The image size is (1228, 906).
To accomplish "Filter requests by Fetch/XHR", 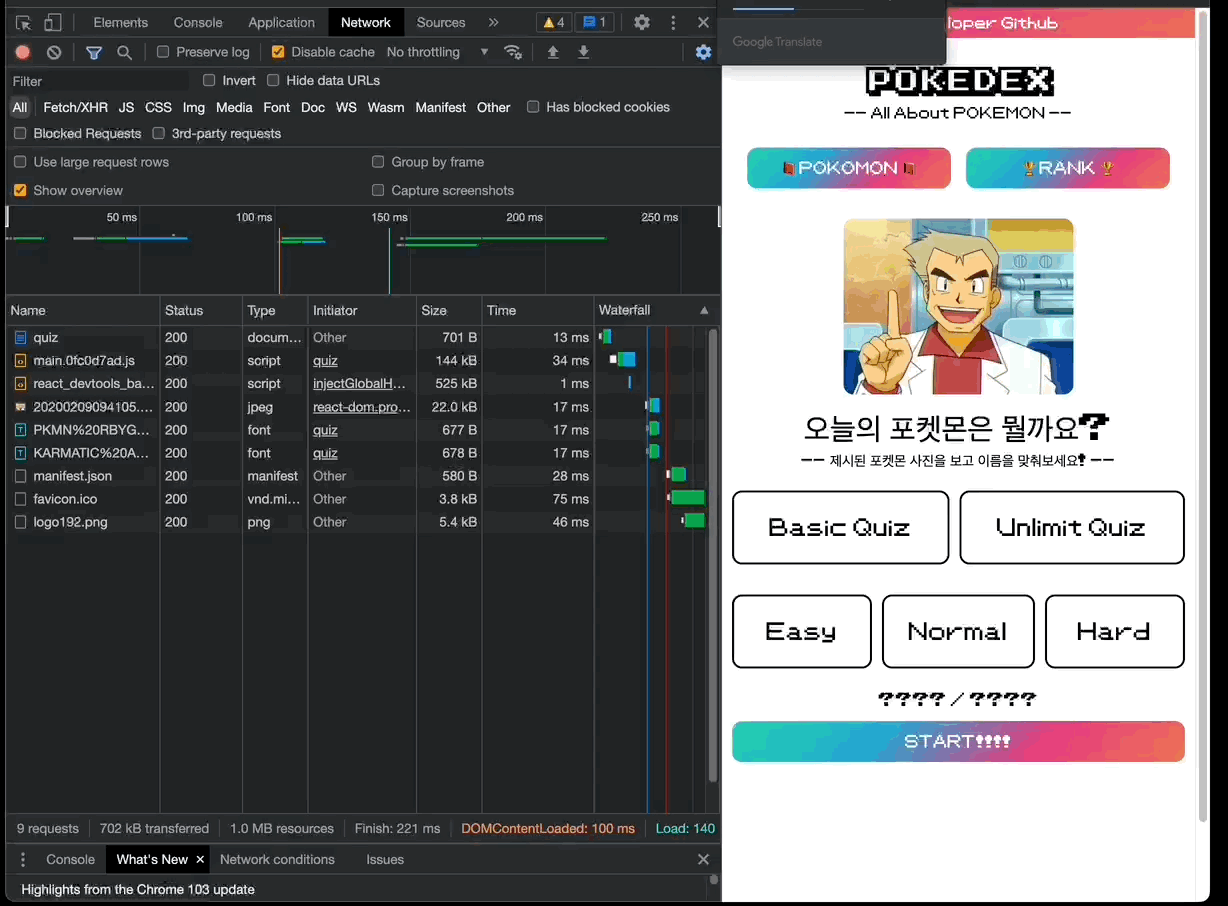I will 75,107.
